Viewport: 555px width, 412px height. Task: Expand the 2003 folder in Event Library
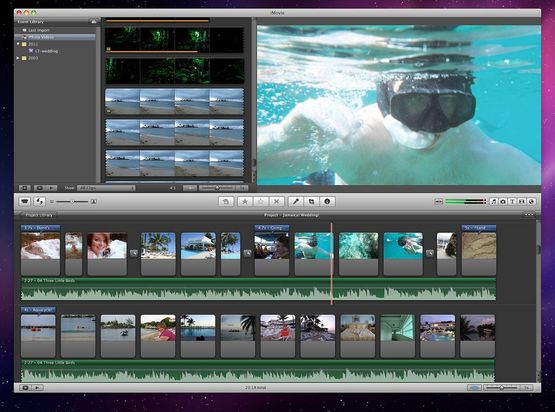[x=18, y=58]
